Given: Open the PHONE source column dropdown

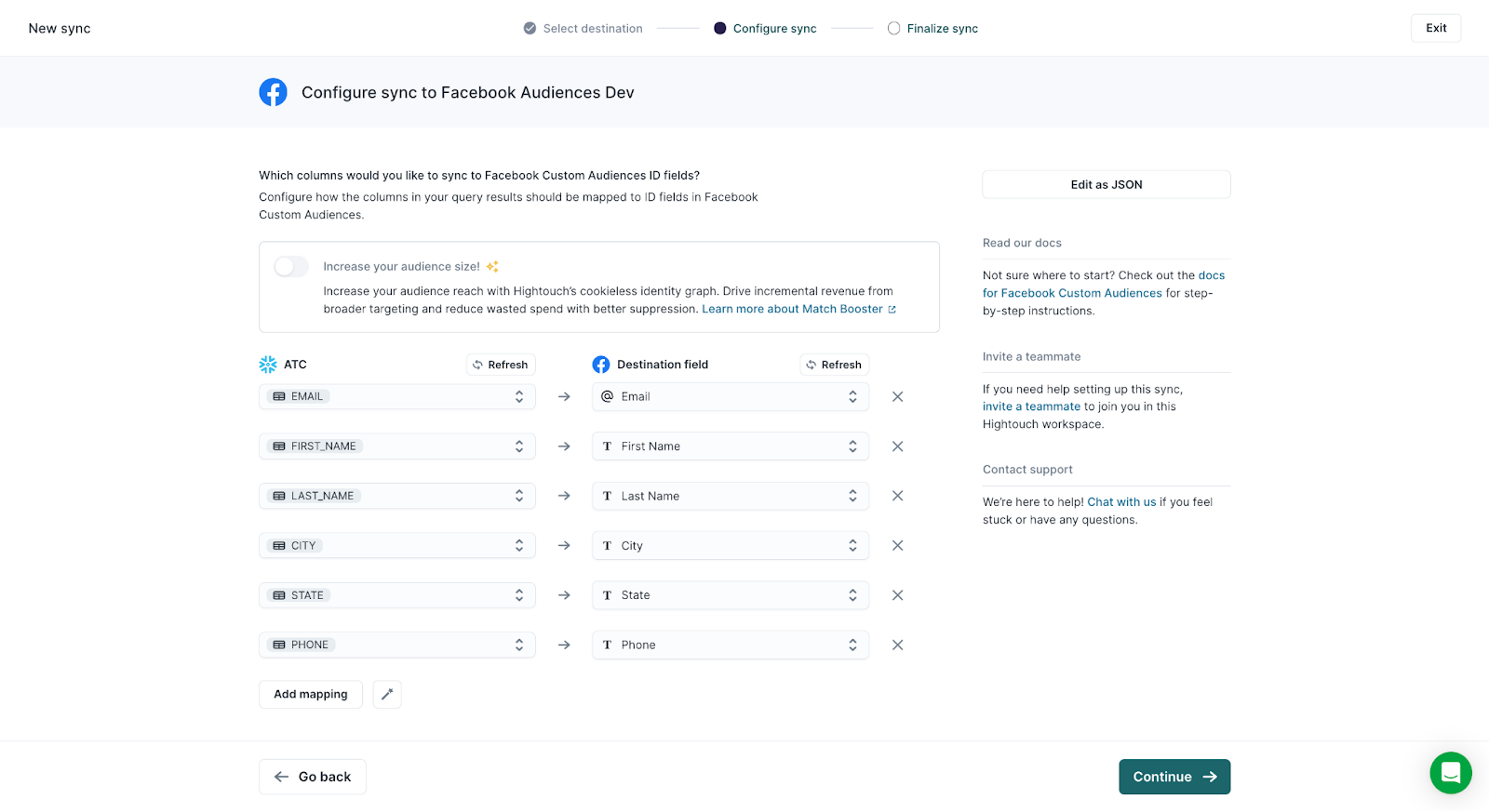Looking at the screenshot, I should 397,645.
